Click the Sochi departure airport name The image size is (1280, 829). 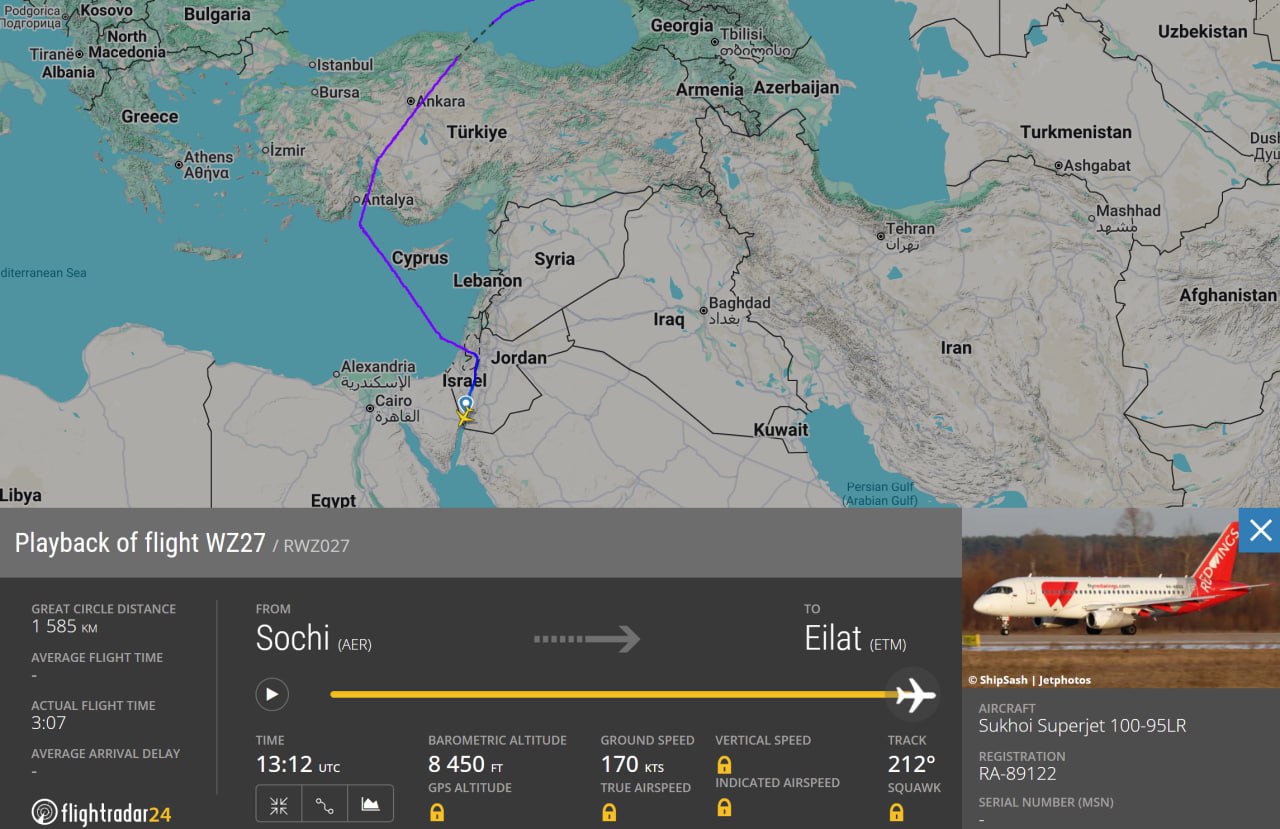292,638
